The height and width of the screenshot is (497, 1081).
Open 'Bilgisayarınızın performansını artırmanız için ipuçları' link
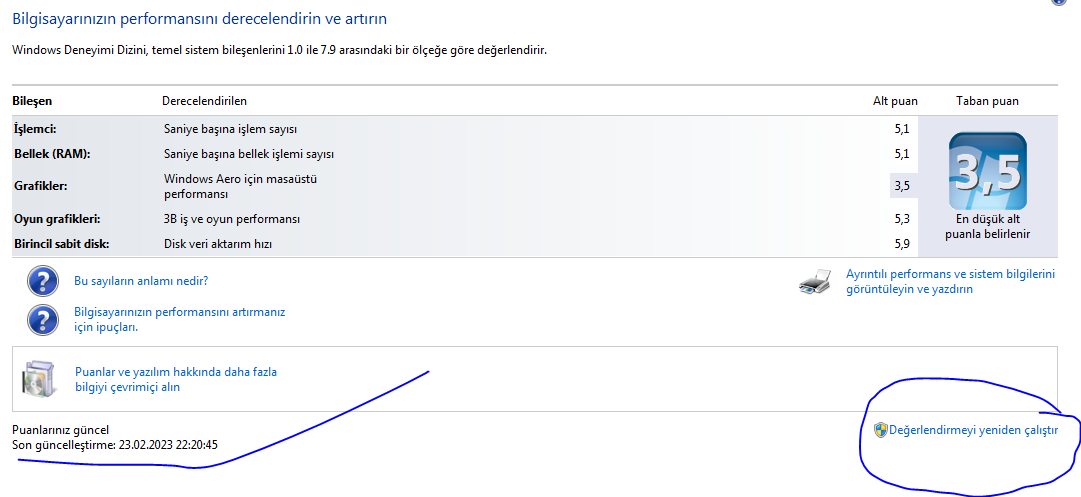(179, 320)
